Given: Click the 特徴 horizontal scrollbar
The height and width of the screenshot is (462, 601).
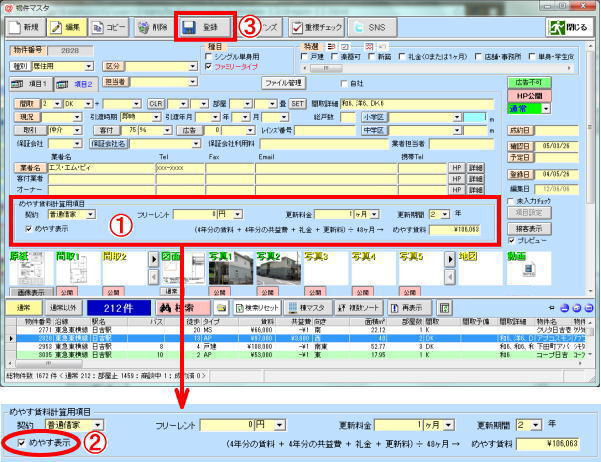Looking at the screenshot, I should [438, 68].
